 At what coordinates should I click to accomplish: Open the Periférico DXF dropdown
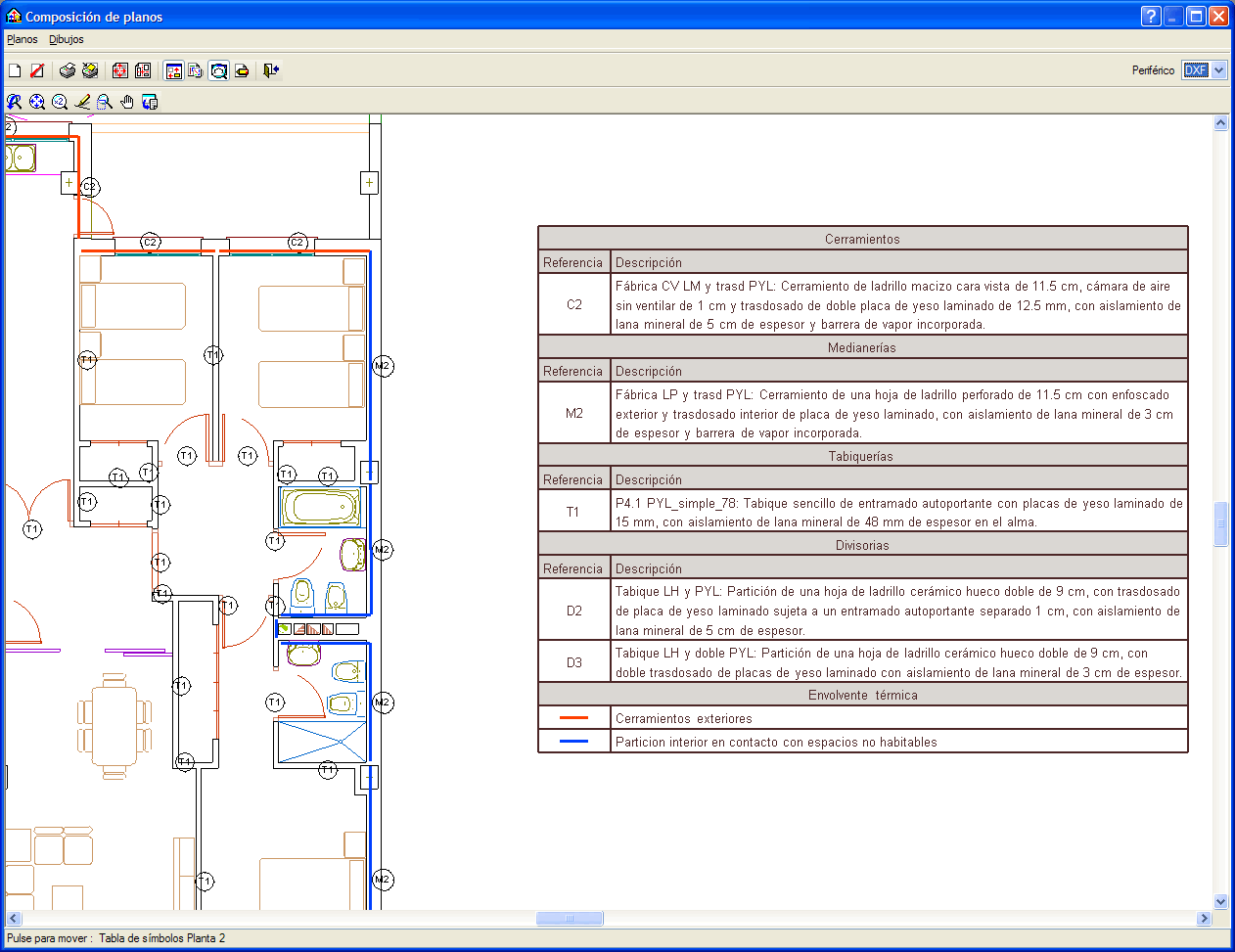1218,70
